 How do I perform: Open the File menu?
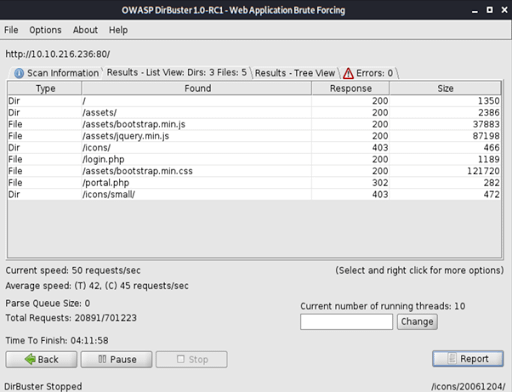click(x=11, y=30)
